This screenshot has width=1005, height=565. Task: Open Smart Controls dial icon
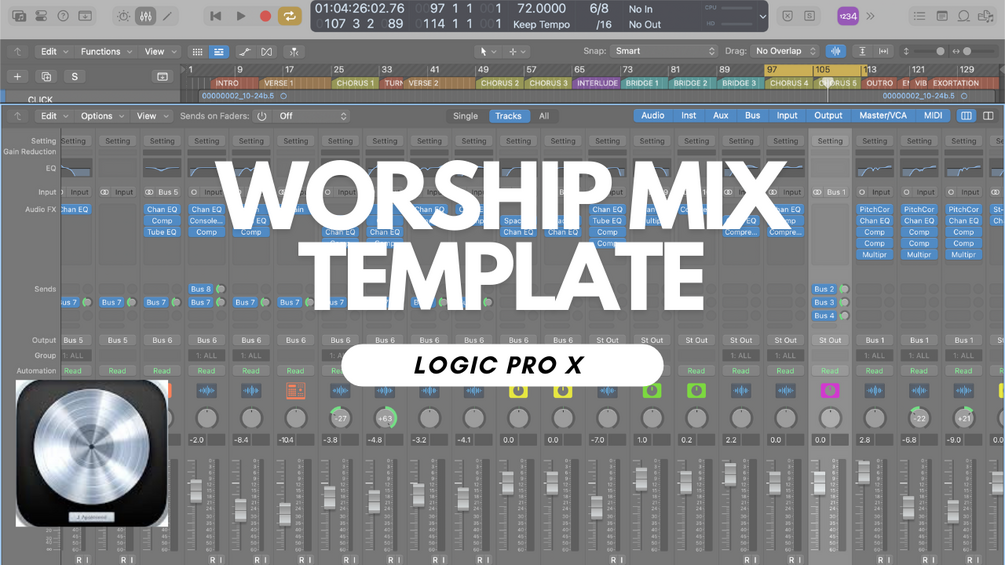pos(123,16)
